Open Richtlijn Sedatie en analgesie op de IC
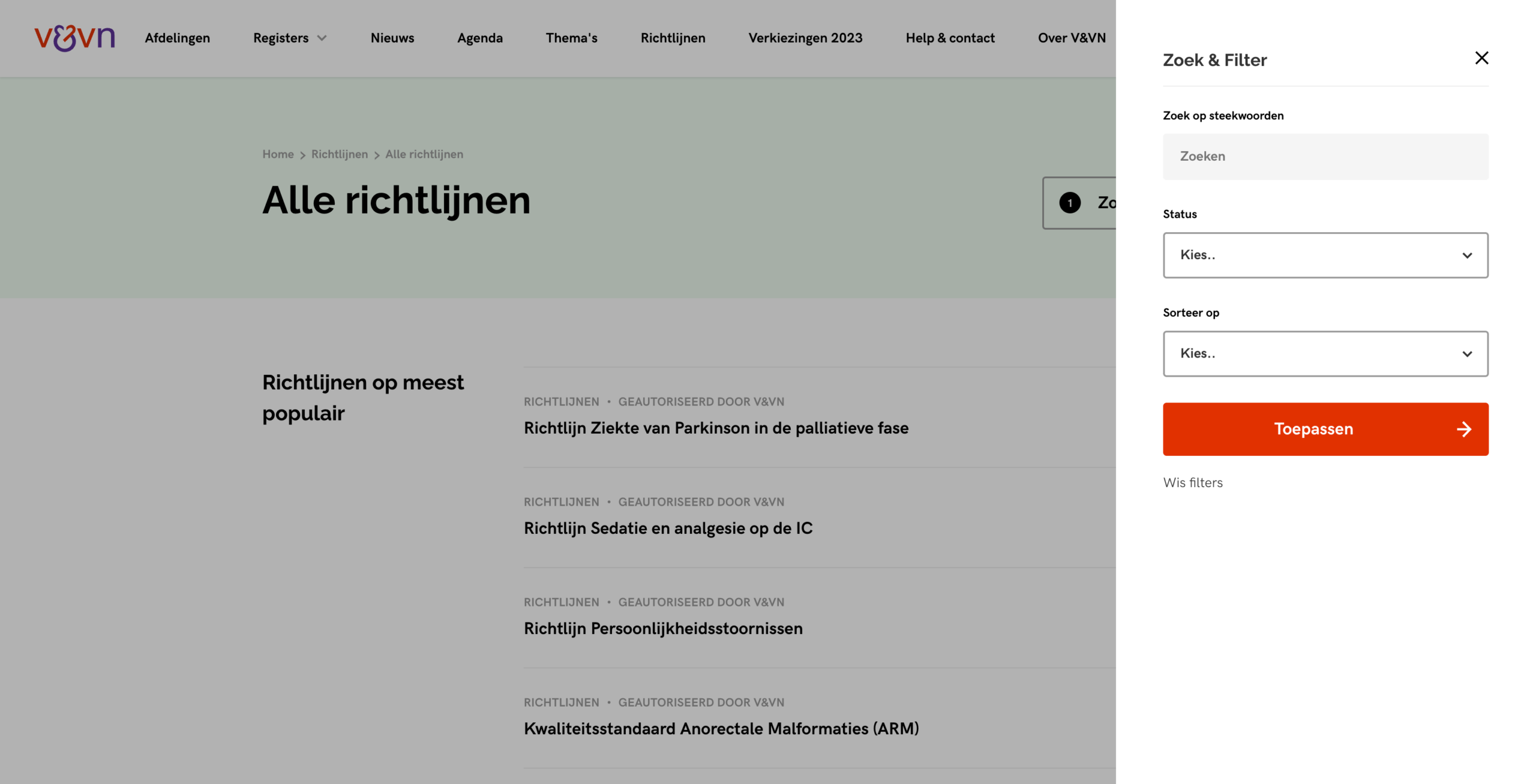The image size is (1536, 784). pyautogui.click(x=668, y=528)
